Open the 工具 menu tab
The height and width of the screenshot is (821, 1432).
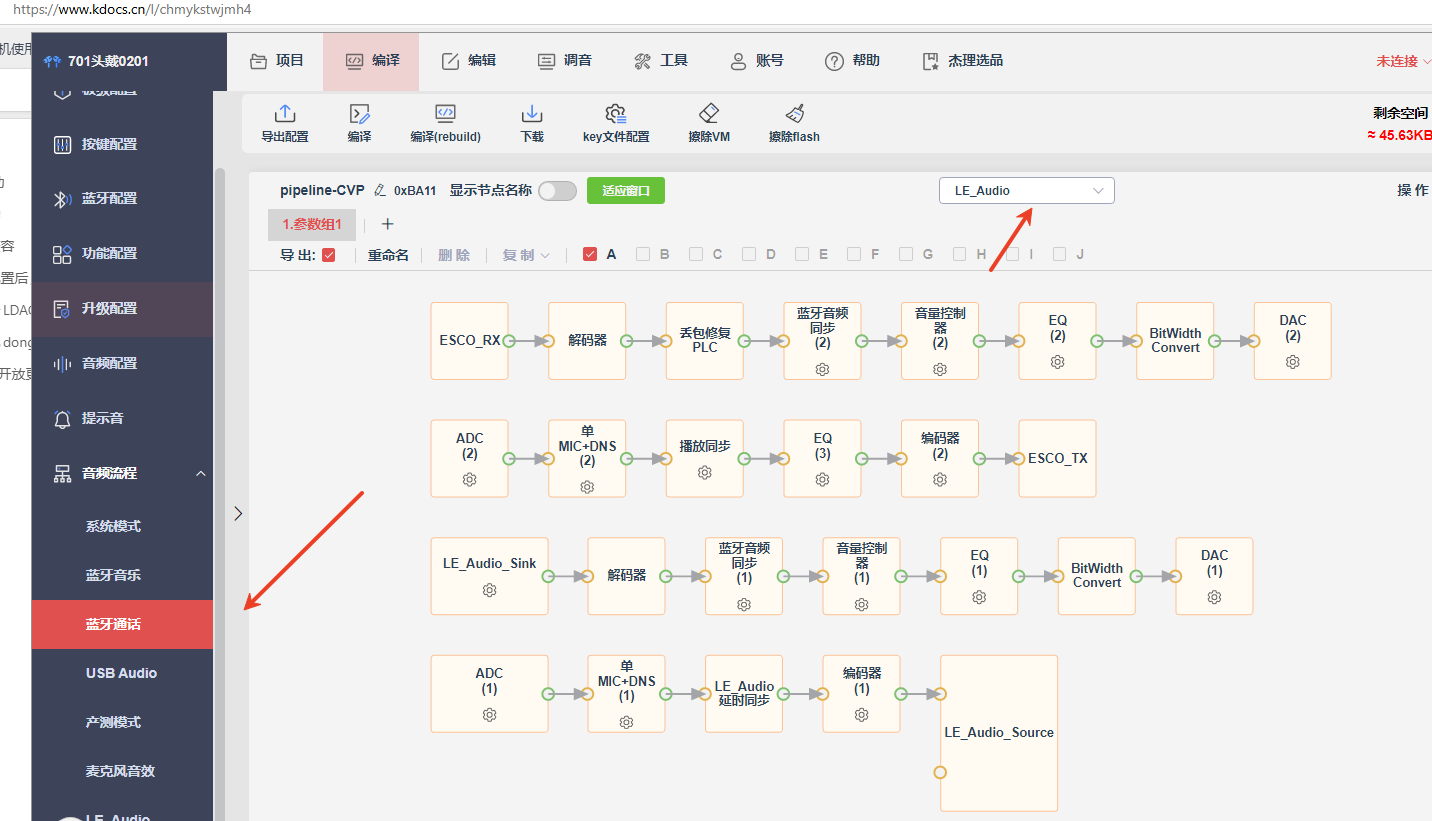point(661,61)
